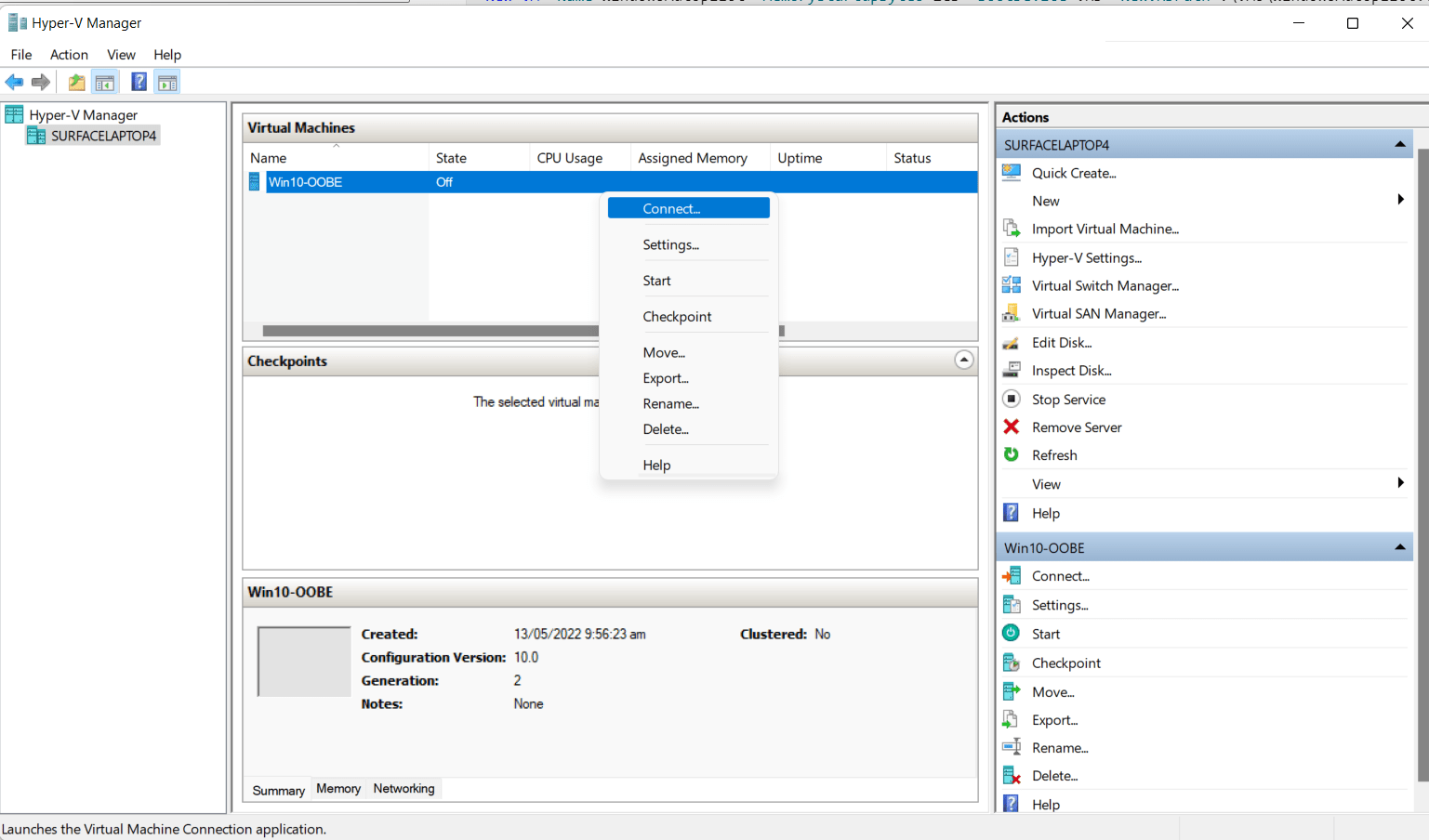Click the Inspect Disk icon
Image resolution: width=1429 pixels, height=840 pixels.
1012,370
